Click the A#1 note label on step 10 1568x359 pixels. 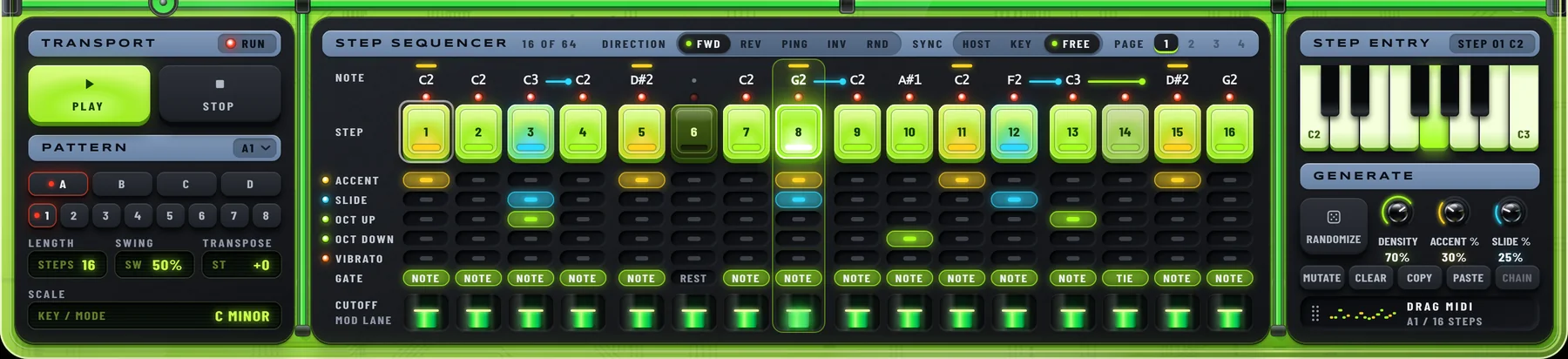pyautogui.click(x=909, y=79)
